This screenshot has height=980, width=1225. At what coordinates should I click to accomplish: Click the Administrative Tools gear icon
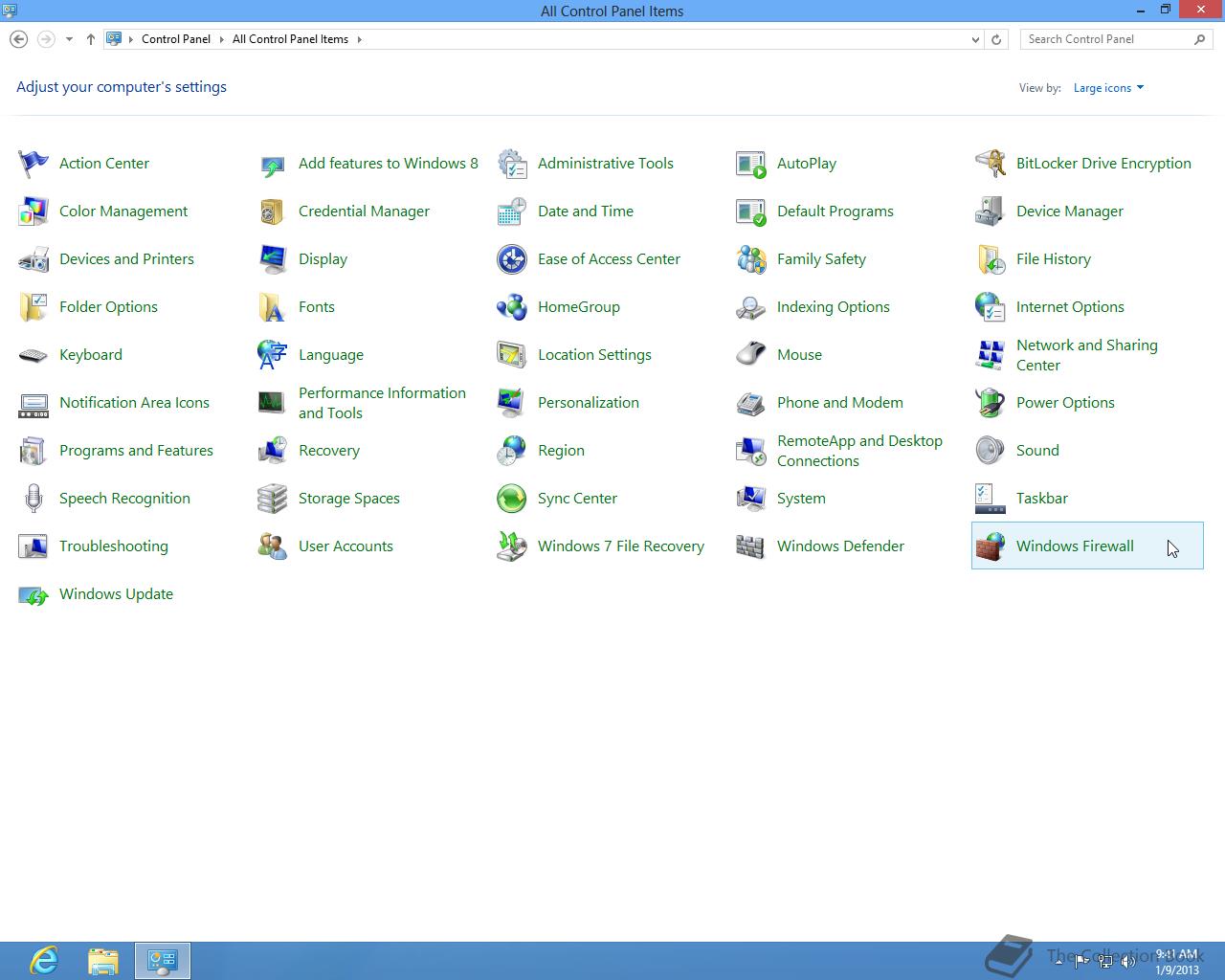[x=512, y=164]
